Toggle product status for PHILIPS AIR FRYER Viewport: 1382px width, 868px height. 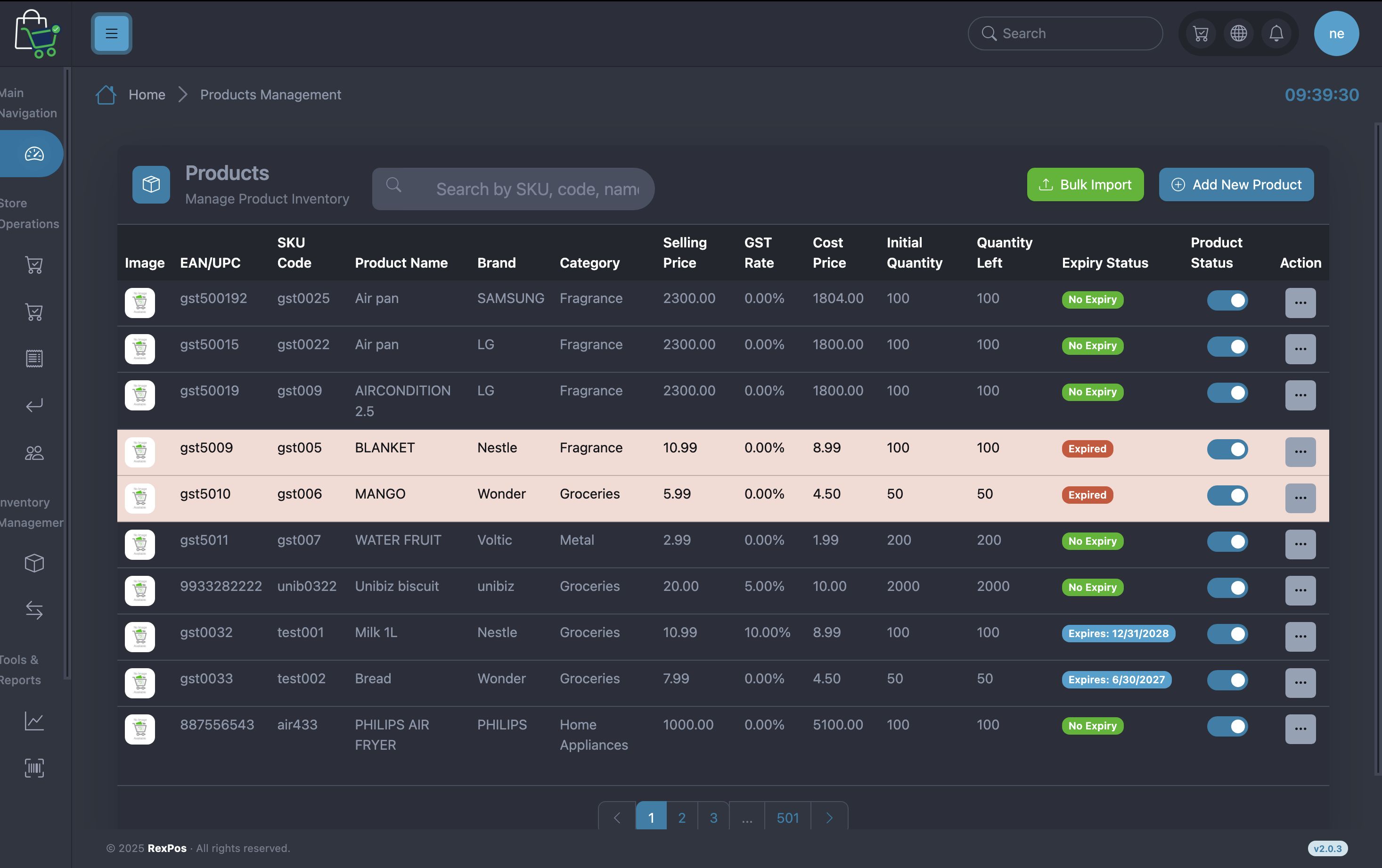(x=1227, y=726)
